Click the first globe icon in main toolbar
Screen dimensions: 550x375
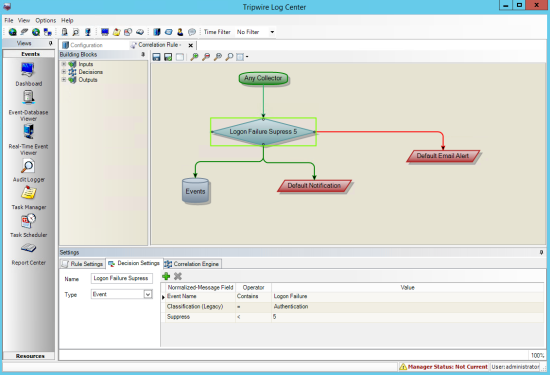13,32
